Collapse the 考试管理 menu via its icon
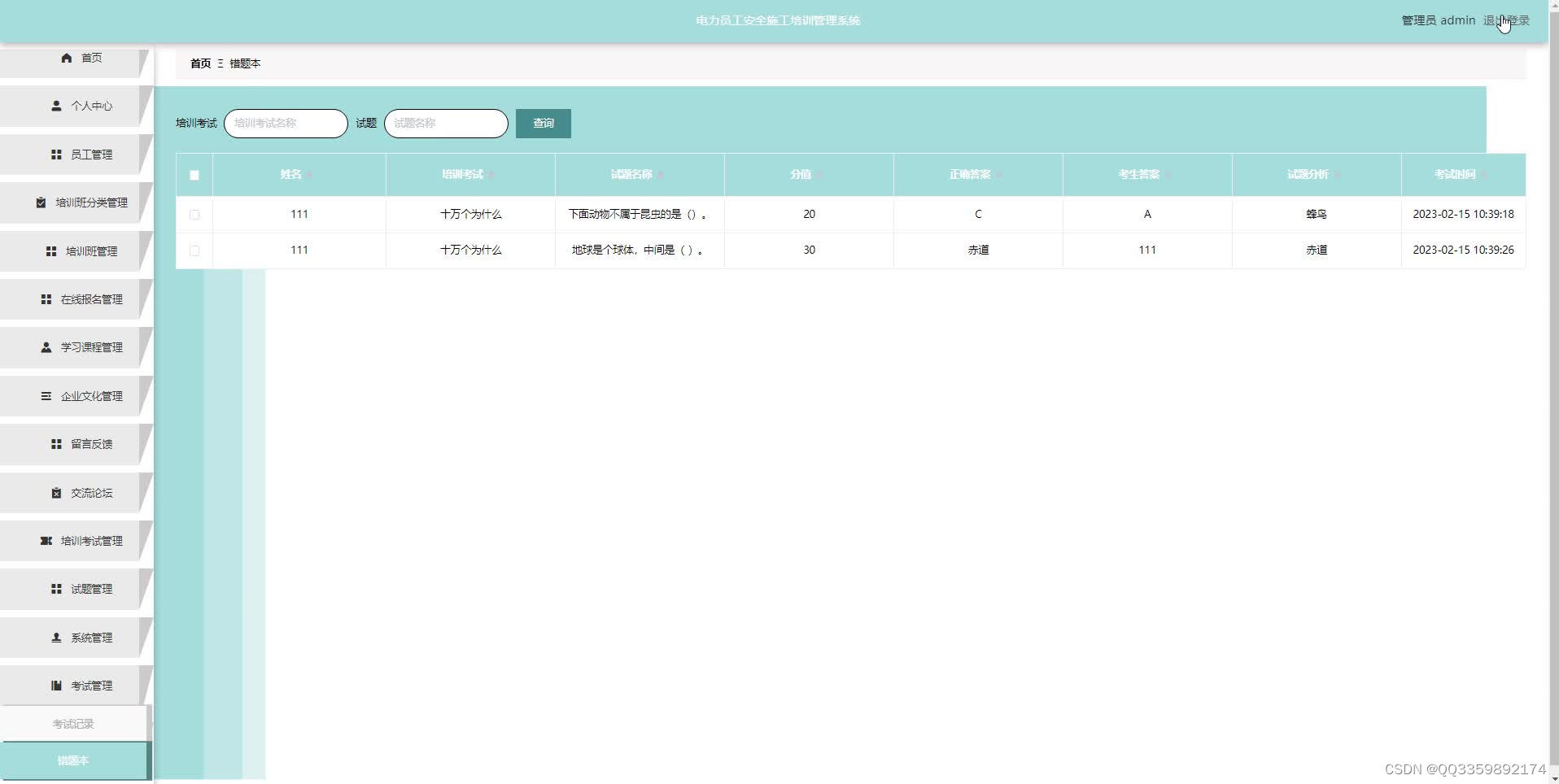The height and width of the screenshot is (784, 1559). [56, 686]
